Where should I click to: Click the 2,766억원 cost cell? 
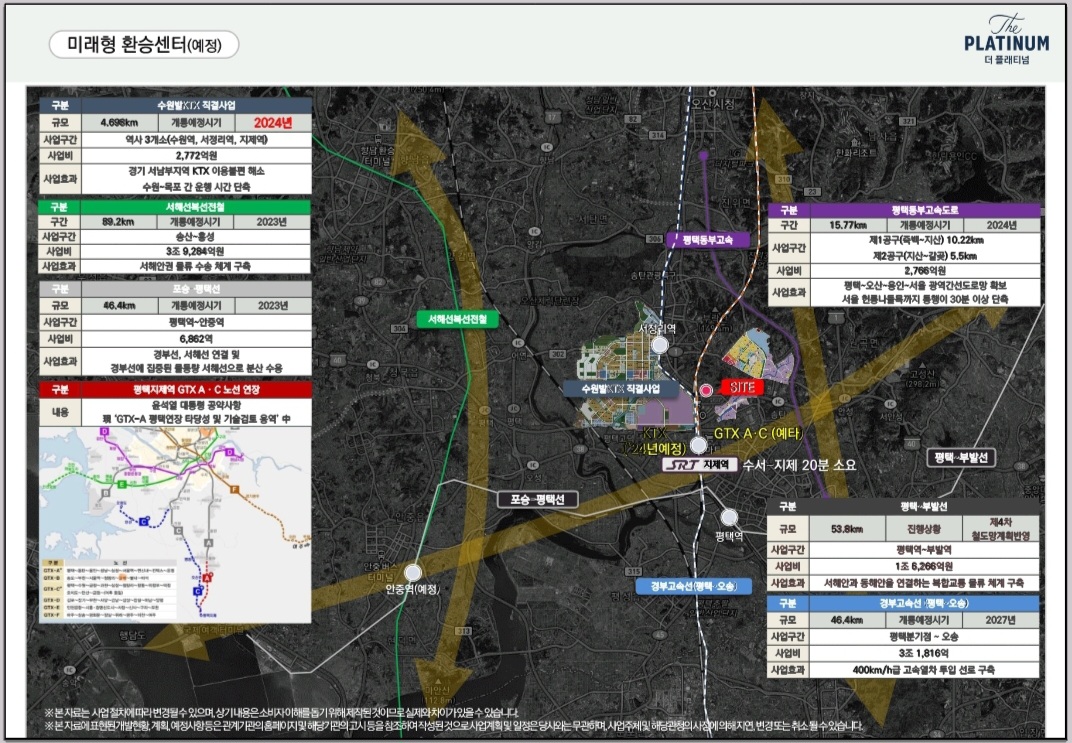[x=924, y=271]
